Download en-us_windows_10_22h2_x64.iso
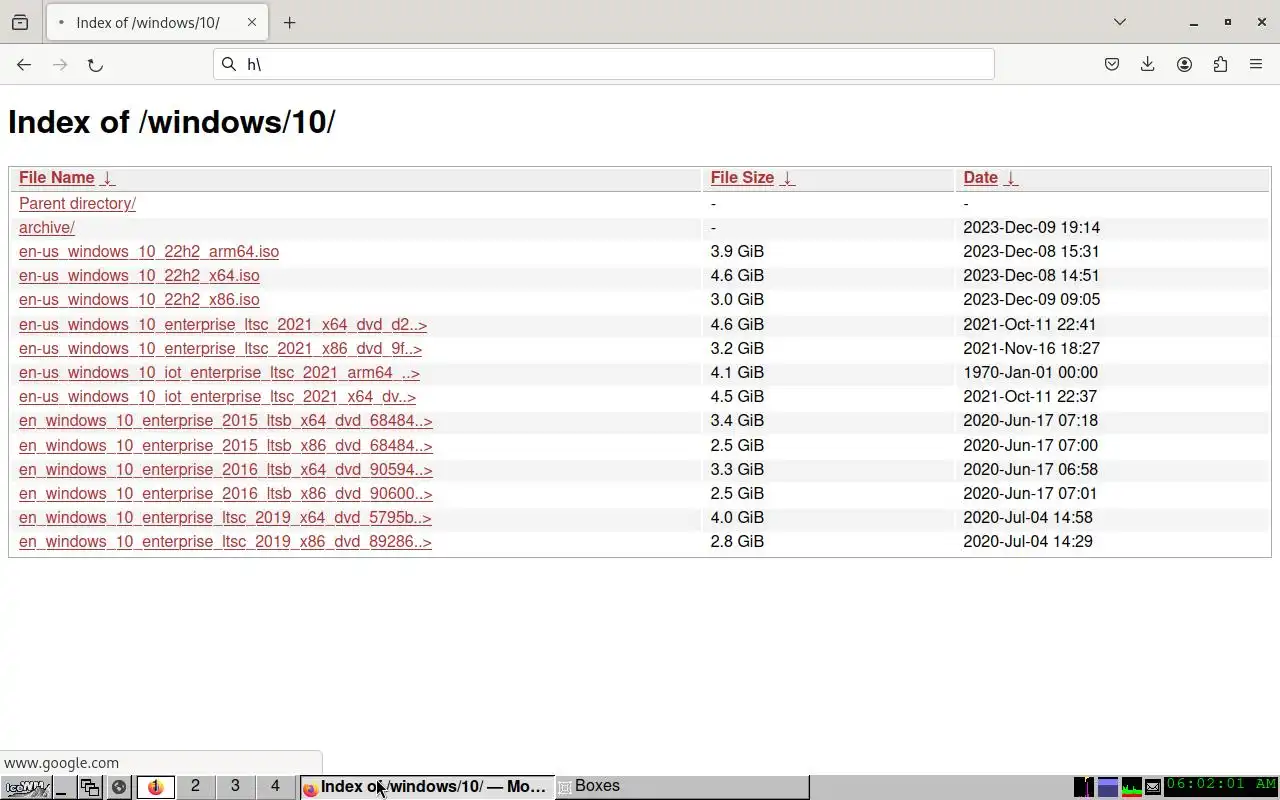 point(139,275)
